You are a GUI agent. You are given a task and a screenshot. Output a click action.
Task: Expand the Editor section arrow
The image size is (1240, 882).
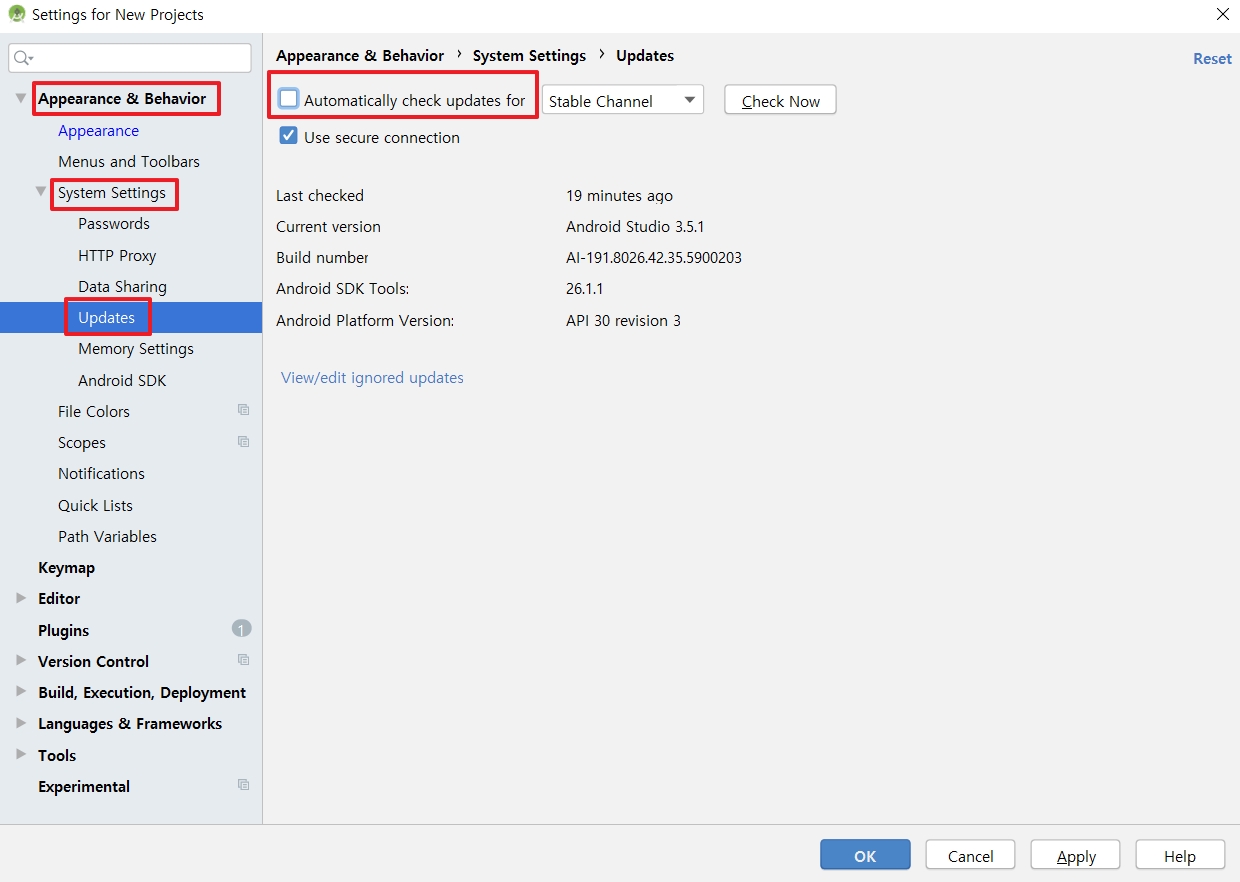pos(21,598)
